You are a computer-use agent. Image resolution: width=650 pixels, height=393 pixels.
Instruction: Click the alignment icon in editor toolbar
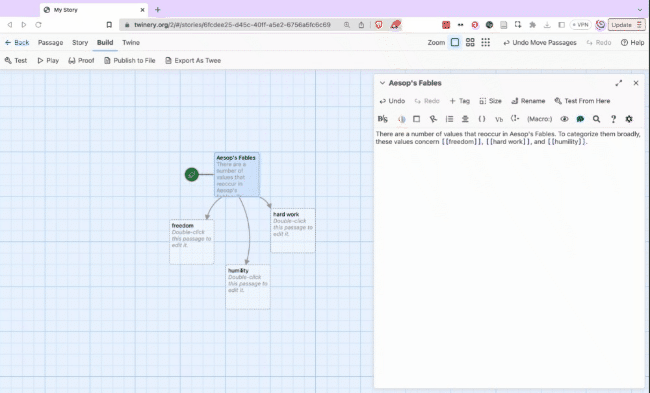(x=465, y=119)
